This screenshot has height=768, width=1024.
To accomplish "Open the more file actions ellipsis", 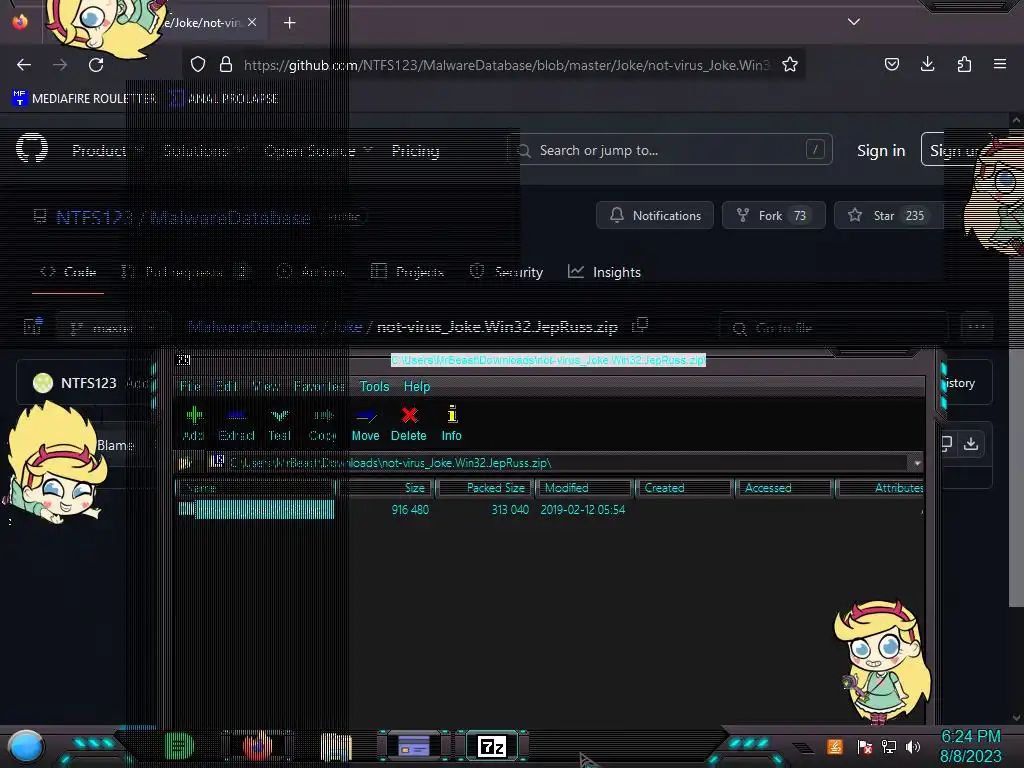I will (x=976, y=327).
